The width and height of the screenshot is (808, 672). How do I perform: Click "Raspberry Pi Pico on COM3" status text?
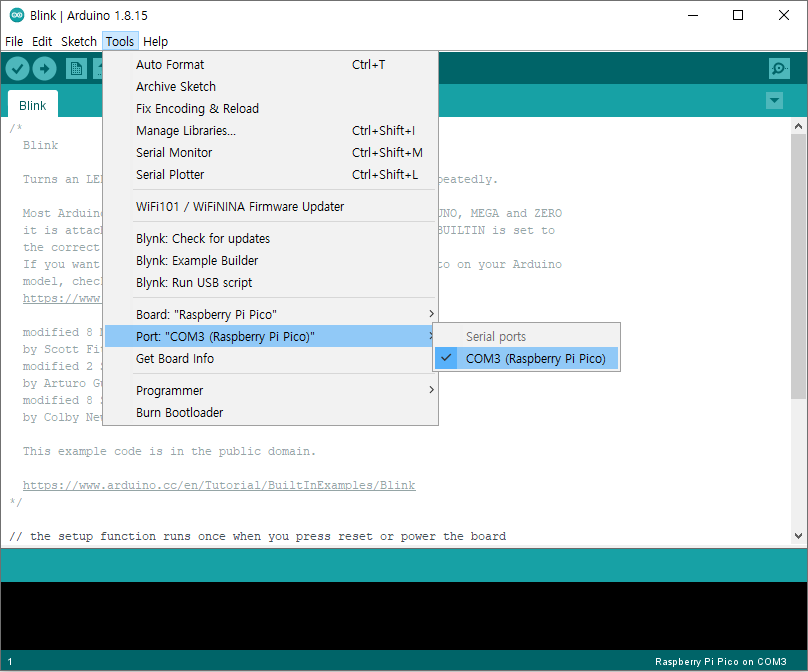(720, 662)
